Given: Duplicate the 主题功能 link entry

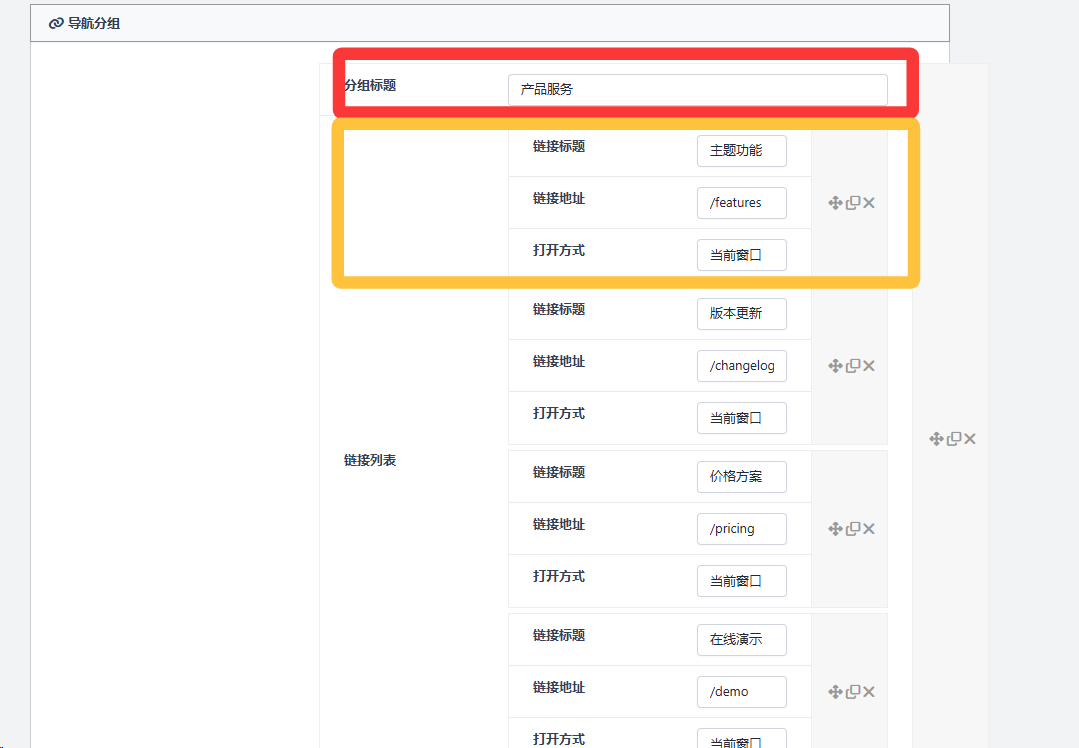Looking at the screenshot, I should click(x=853, y=203).
